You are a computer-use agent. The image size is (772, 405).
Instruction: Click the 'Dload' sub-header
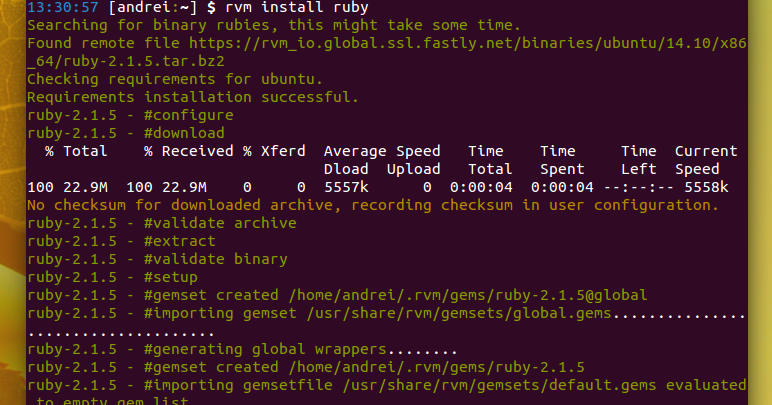(346, 169)
